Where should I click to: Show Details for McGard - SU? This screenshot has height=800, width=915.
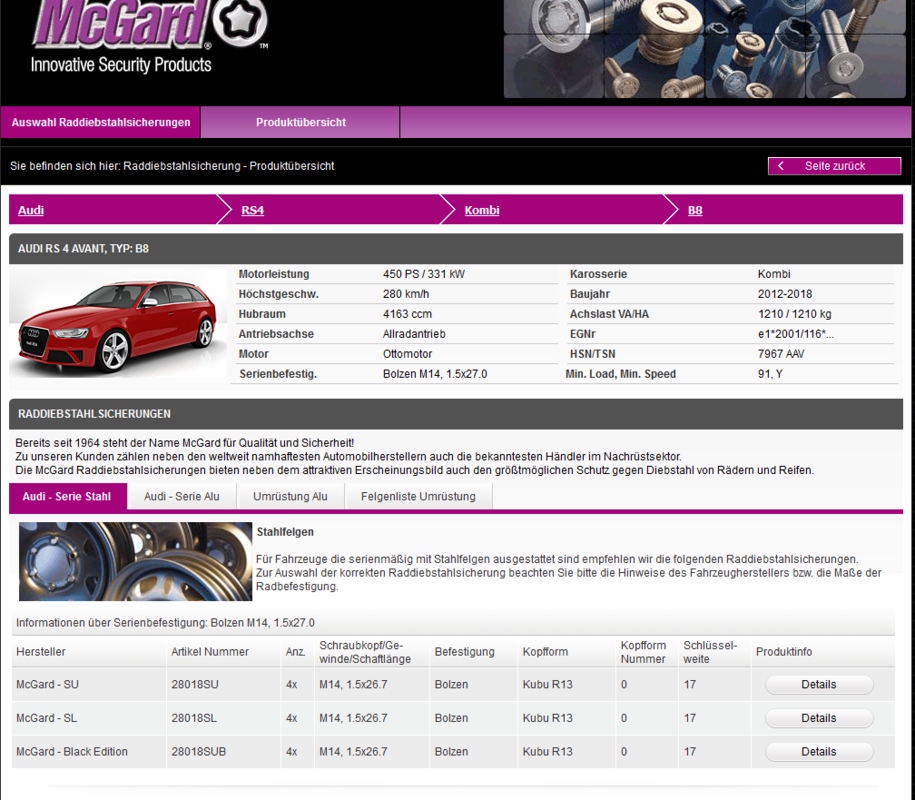(x=818, y=685)
